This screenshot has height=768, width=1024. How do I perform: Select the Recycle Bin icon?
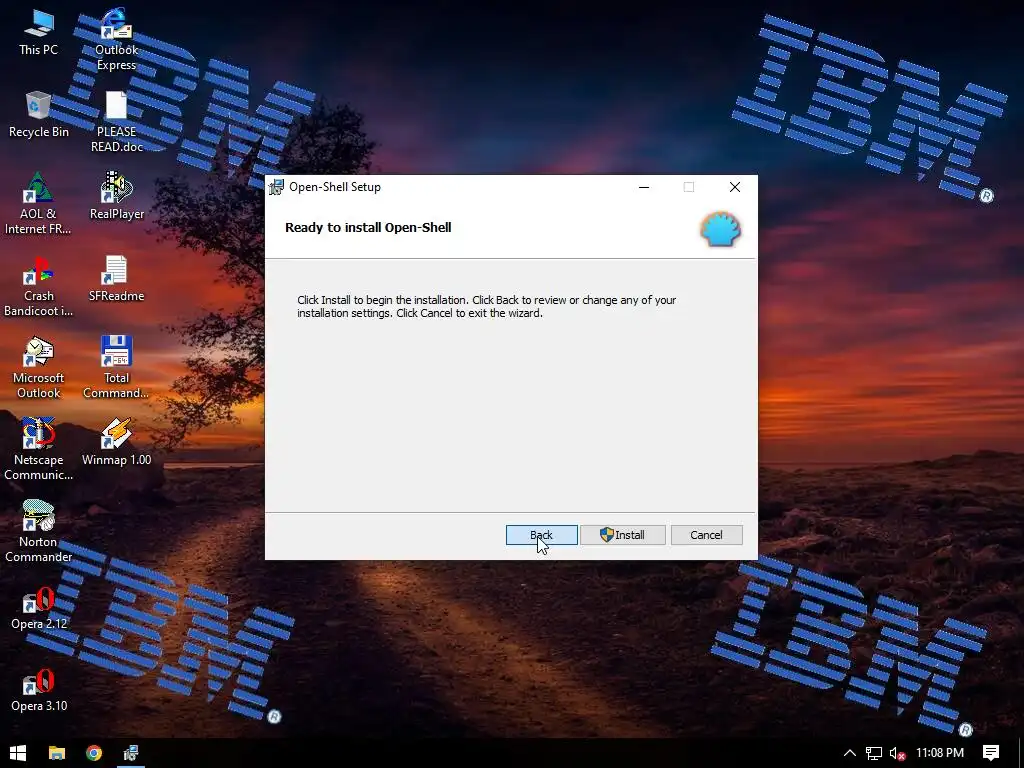tap(39, 114)
